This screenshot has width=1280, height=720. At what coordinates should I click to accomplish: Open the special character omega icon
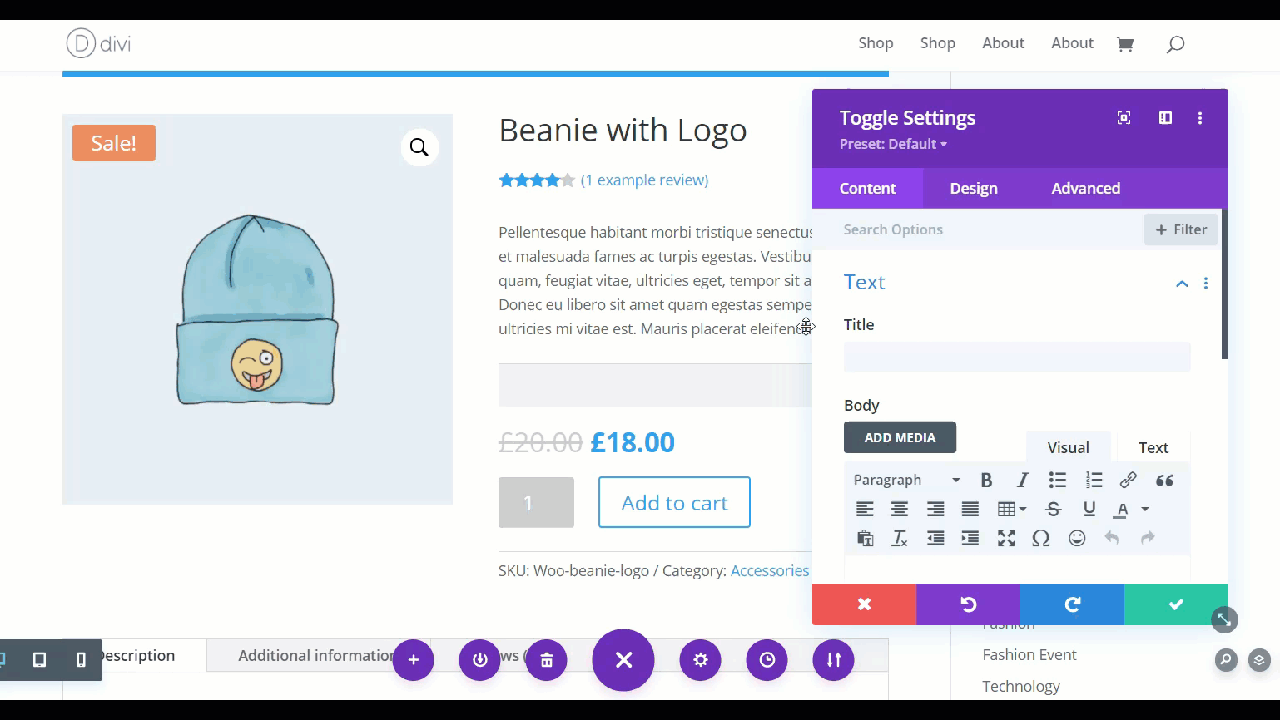(x=1041, y=538)
